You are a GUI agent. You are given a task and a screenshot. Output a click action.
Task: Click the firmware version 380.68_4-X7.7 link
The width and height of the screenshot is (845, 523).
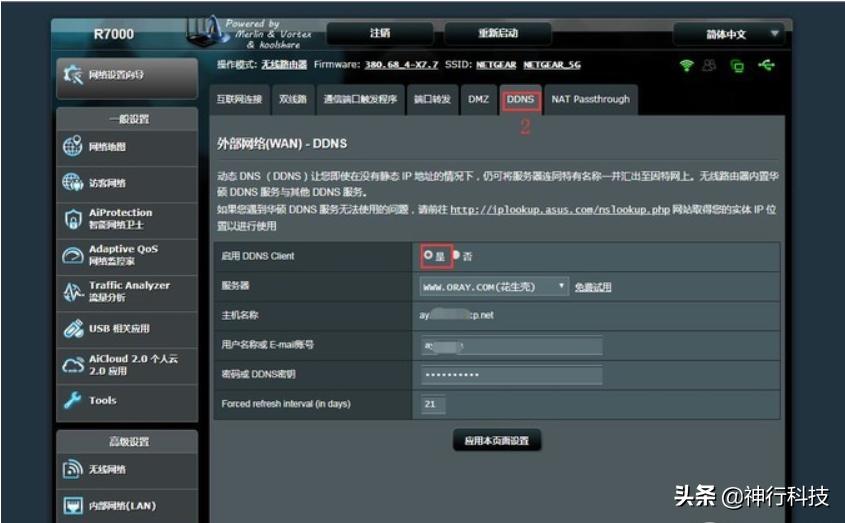click(401, 65)
